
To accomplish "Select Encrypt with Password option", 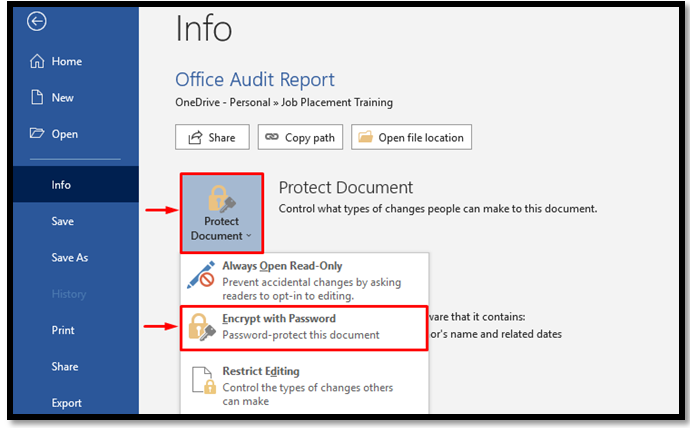I will tap(304, 328).
